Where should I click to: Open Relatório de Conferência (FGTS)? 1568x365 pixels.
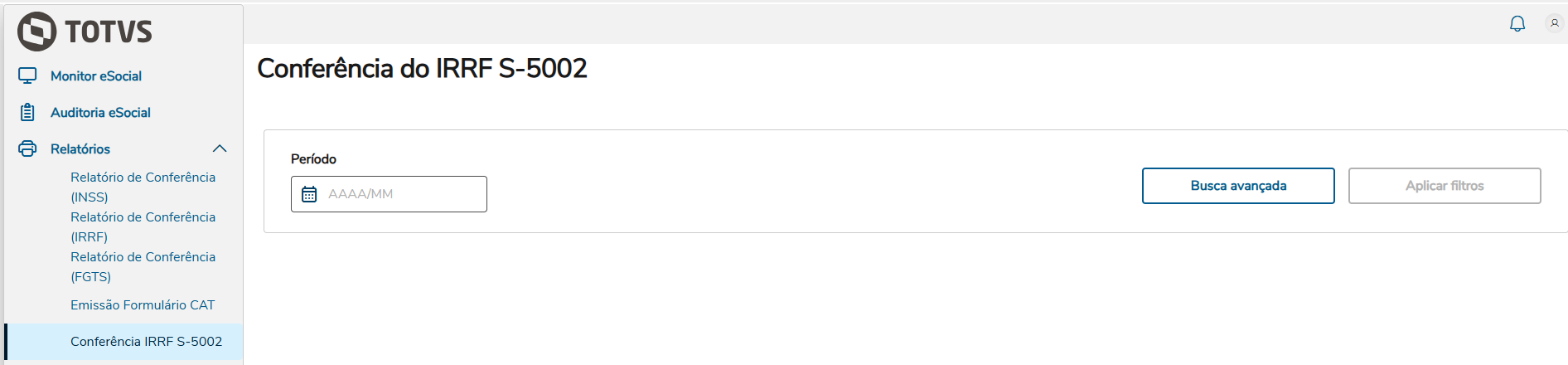tap(143, 266)
